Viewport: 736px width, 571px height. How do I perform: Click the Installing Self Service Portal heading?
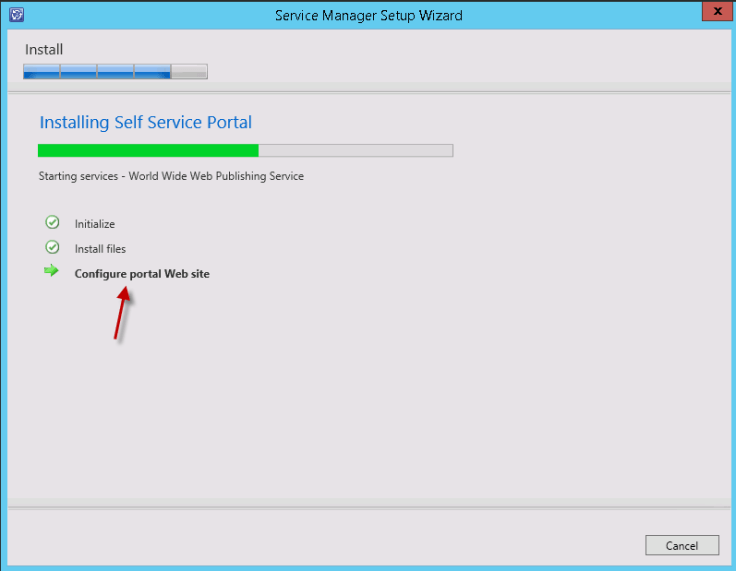point(145,123)
